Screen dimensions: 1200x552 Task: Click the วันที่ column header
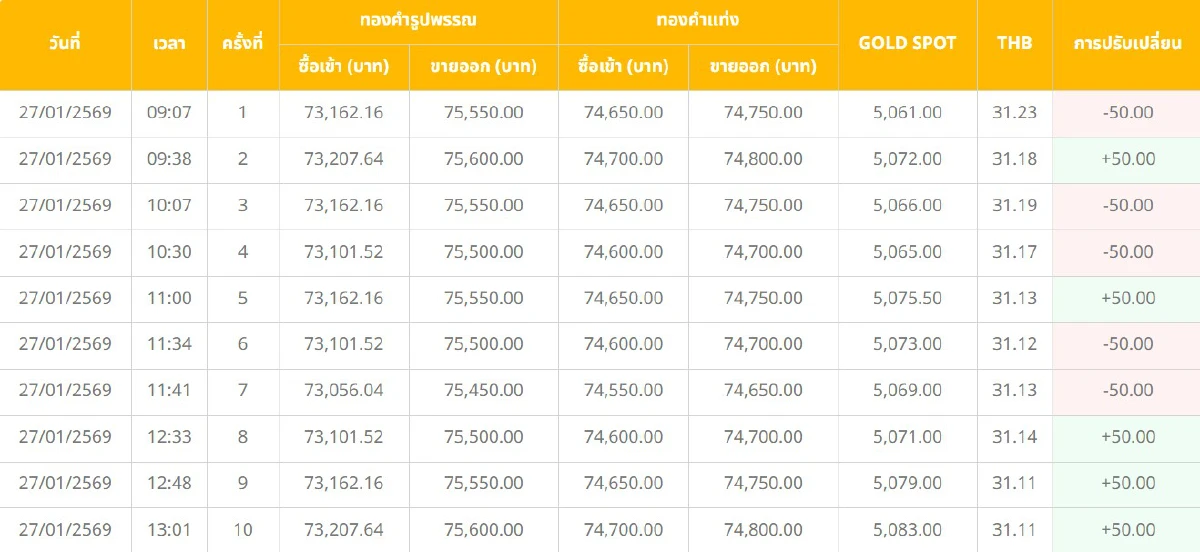(65, 44)
